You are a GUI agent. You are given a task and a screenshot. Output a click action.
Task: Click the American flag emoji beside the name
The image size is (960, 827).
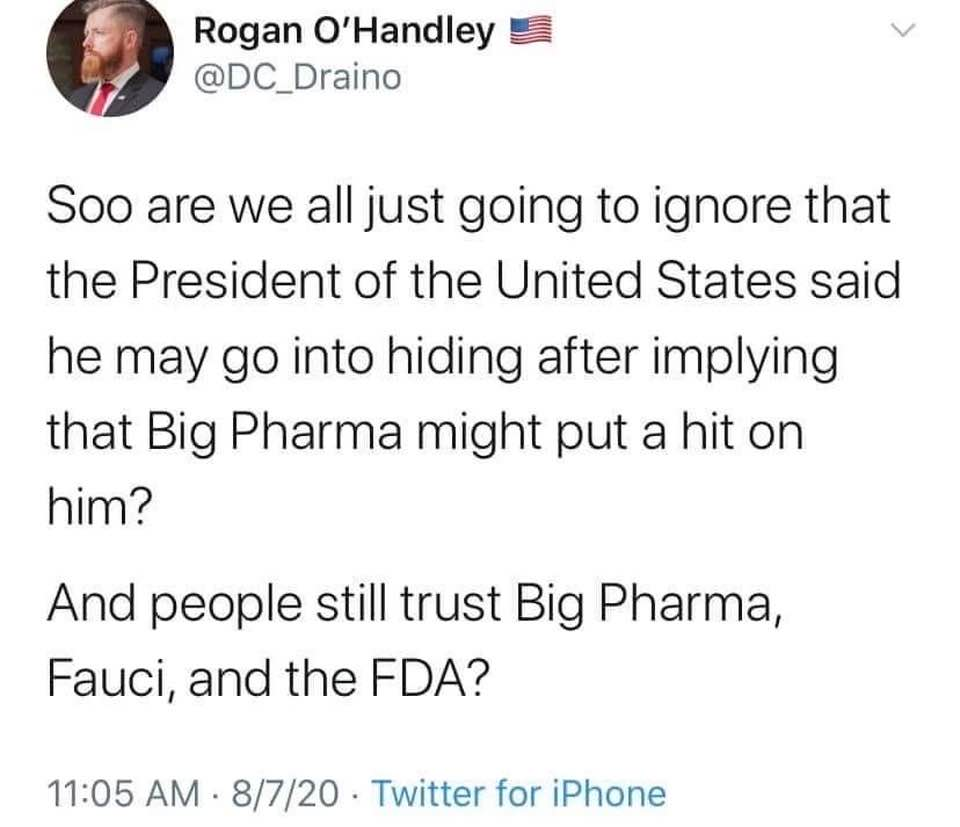point(531,31)
